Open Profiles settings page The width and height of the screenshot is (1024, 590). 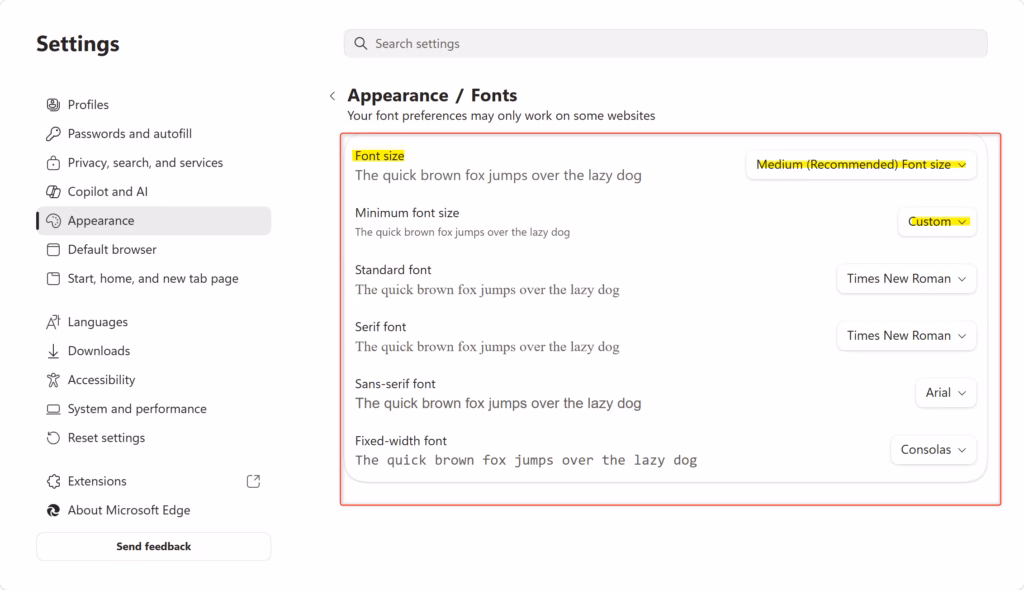coord(153,105)
